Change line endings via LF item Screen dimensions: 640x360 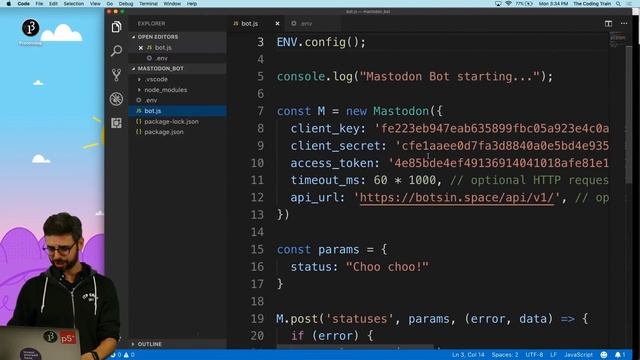[x=553, y=355]
